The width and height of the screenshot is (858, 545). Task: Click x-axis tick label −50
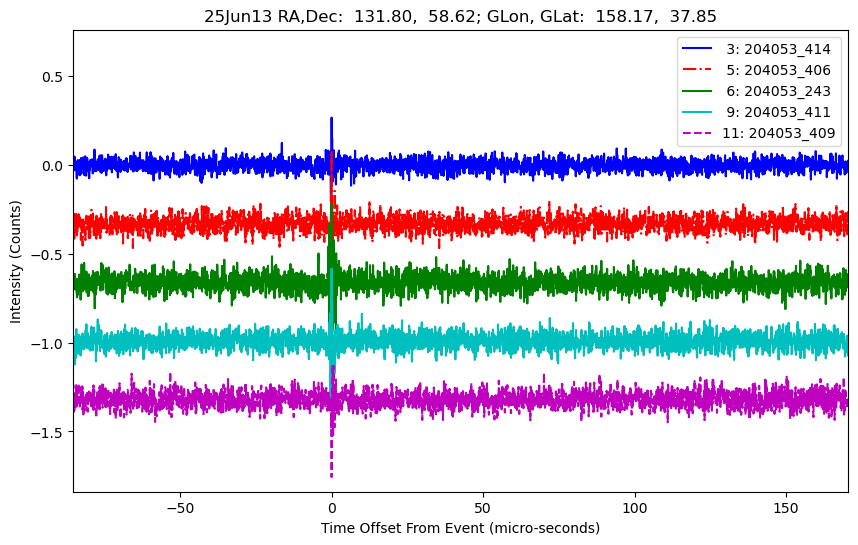181,508
